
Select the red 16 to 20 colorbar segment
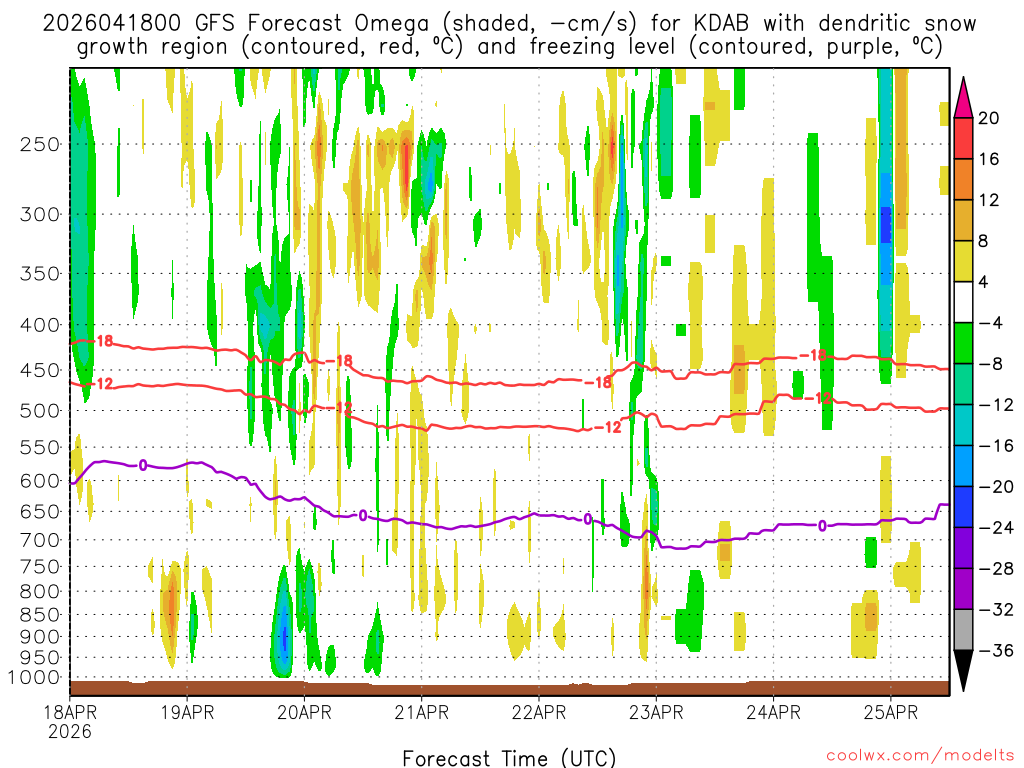tap(963, 138)
